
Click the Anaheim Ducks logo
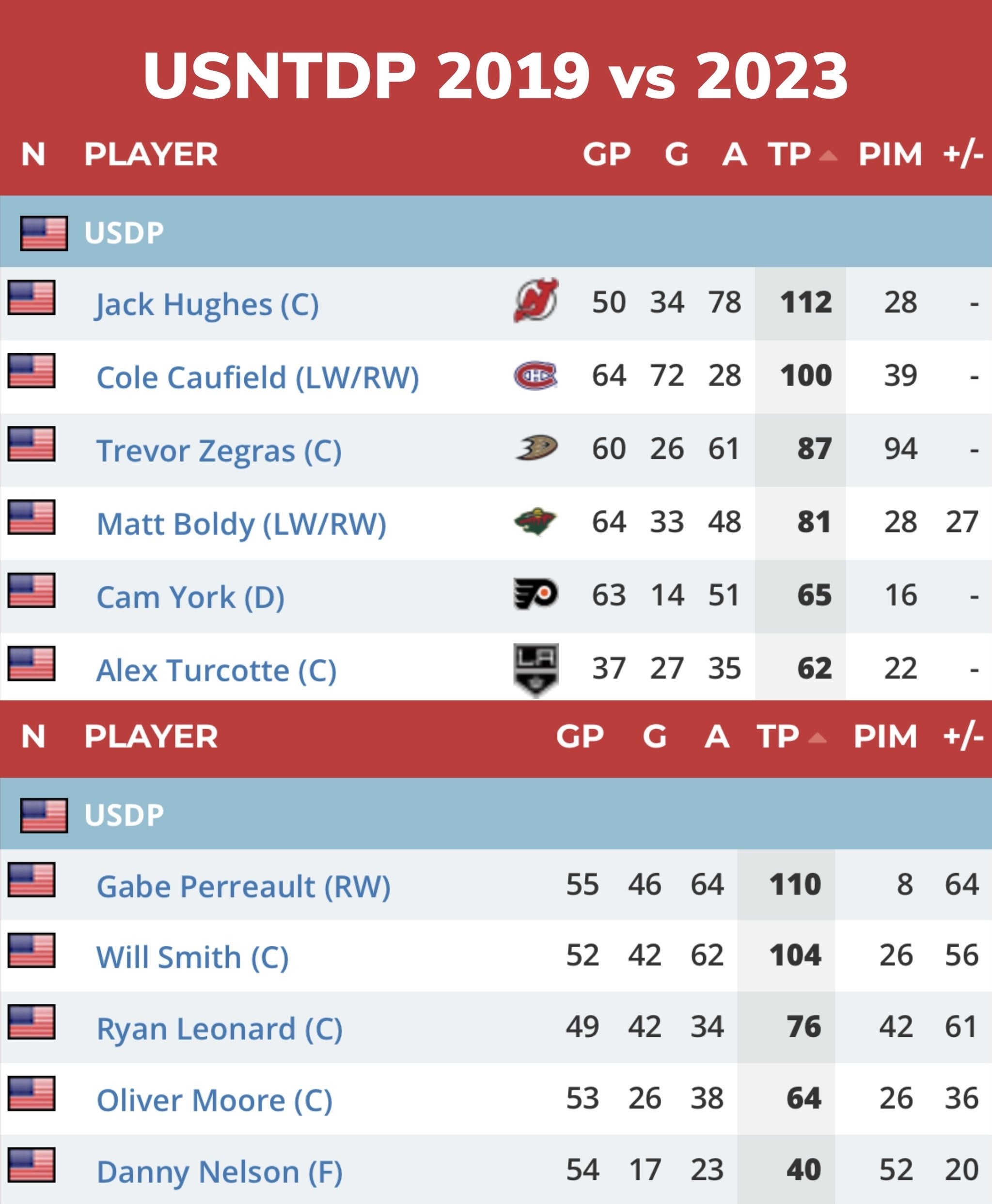pos(536,447)
